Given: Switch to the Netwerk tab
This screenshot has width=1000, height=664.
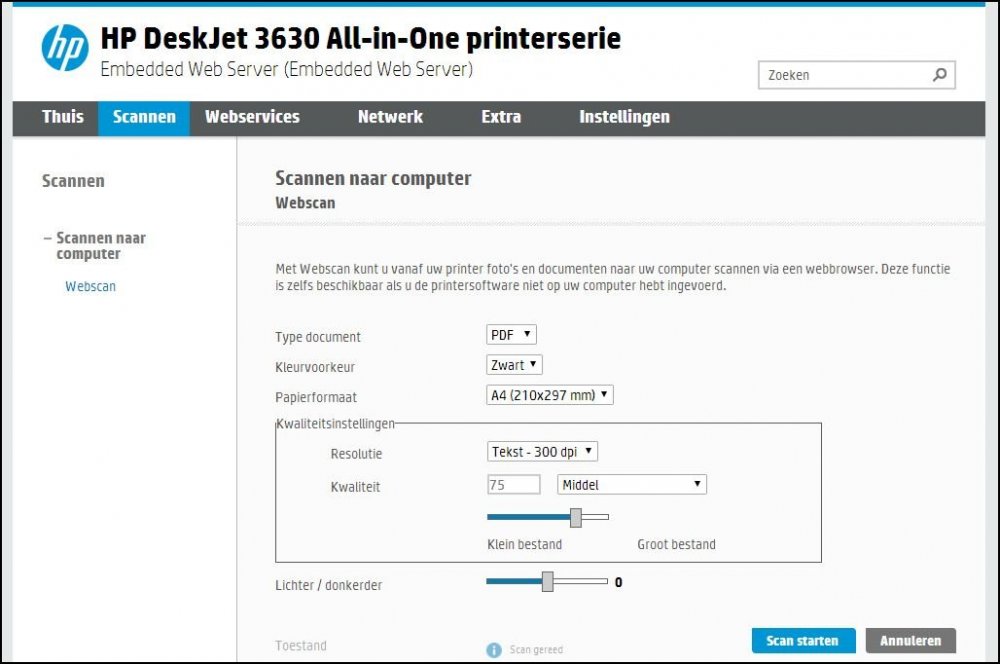Looking at the screenshot, I should tap(389, 117).
